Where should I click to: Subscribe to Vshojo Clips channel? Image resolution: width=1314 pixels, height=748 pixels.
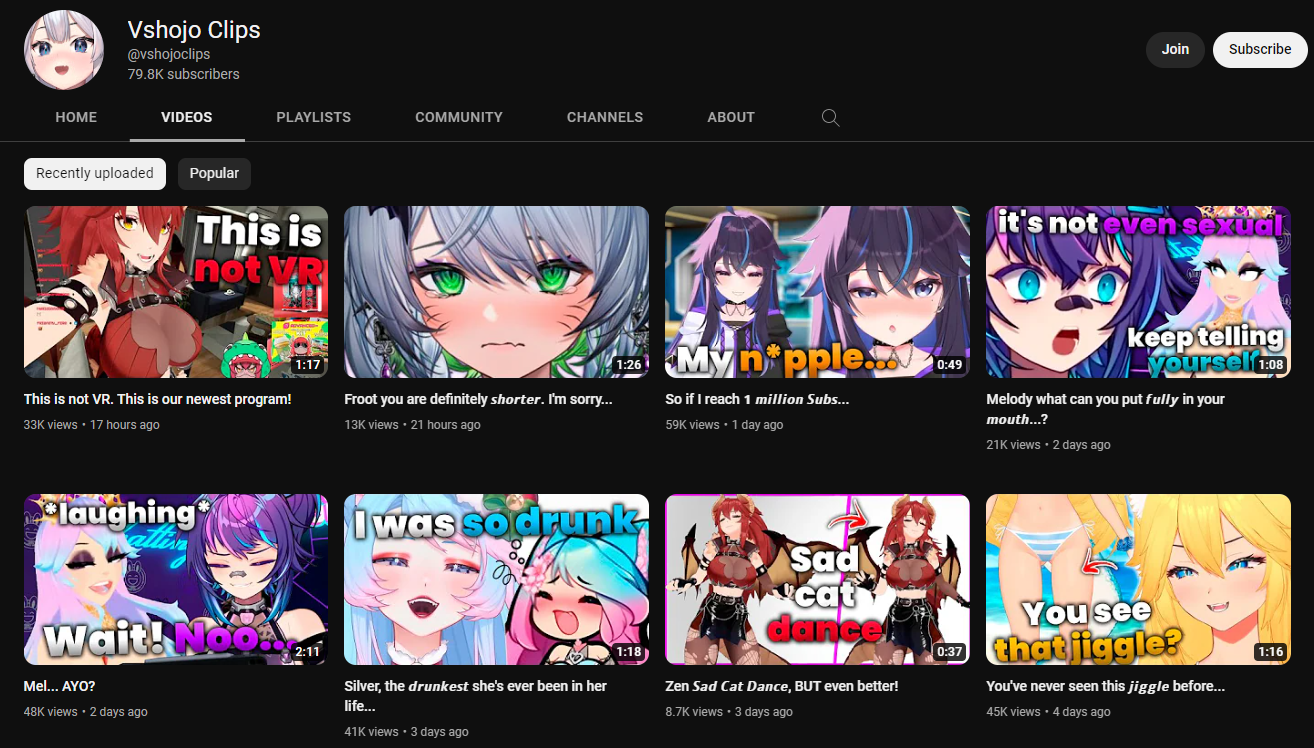(1260, 49)
